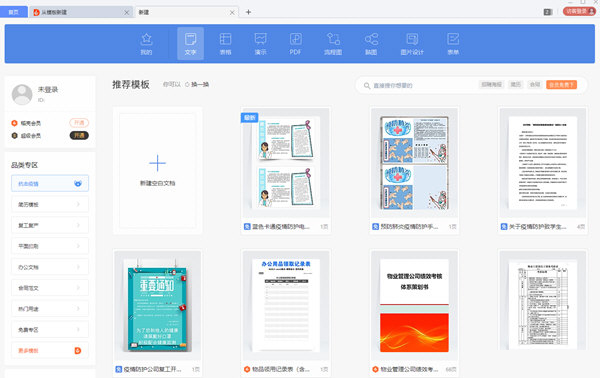This screenshot has width=600, height=378.
Task: Open the 关于疫情防护致学生 template thumbnail
Action: coord(543,163)
